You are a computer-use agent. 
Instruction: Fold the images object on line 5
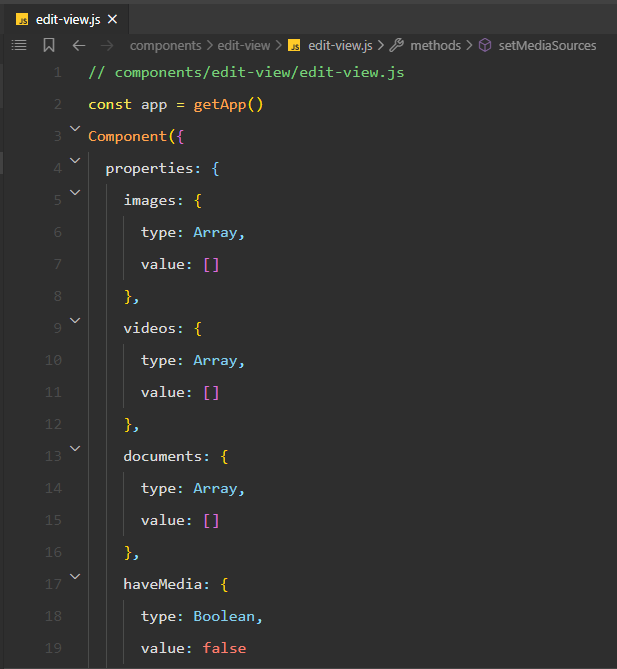click(x=75, y=192)
